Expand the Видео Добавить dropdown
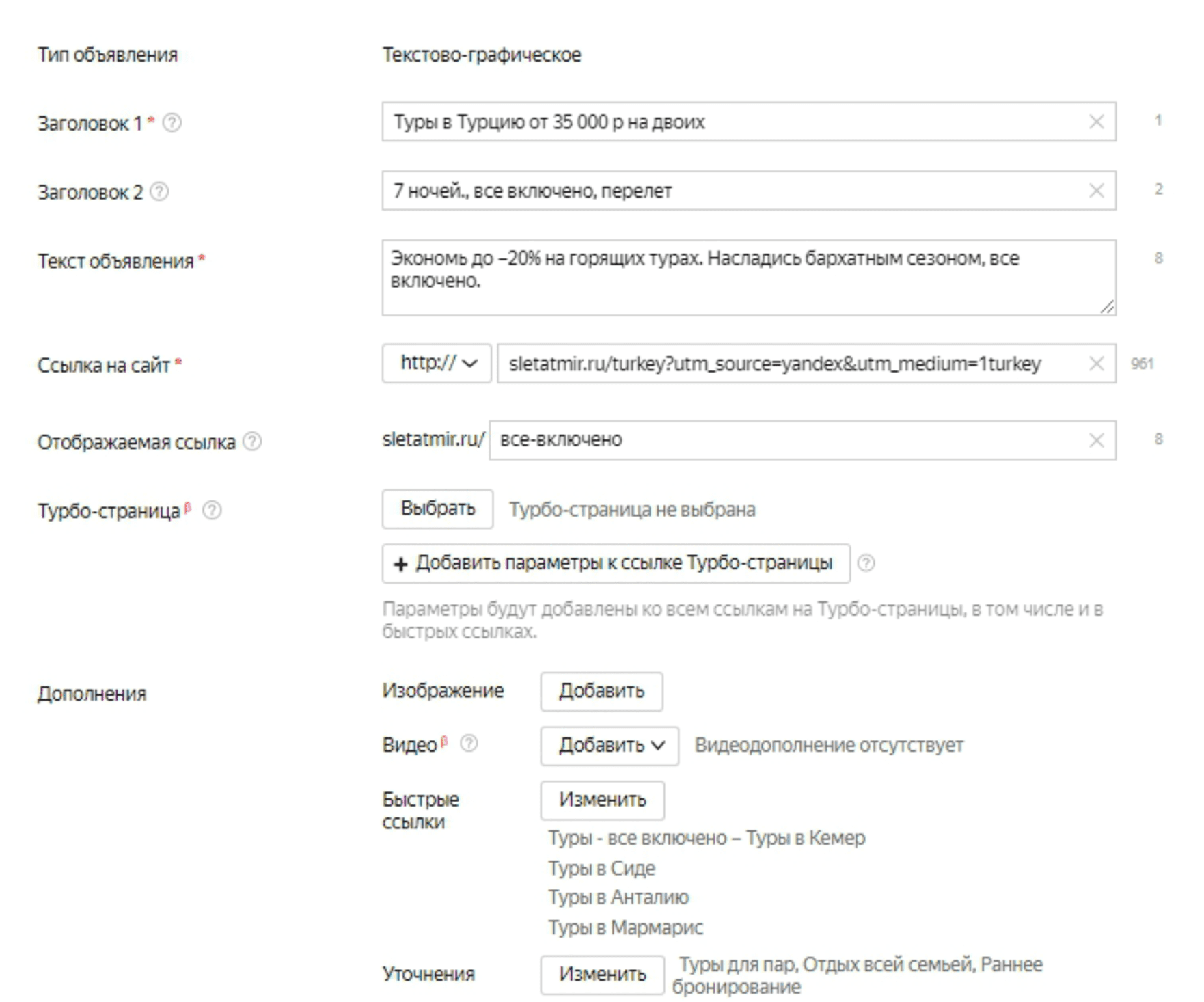The image size is (1204, 1002). pos(610,746)
